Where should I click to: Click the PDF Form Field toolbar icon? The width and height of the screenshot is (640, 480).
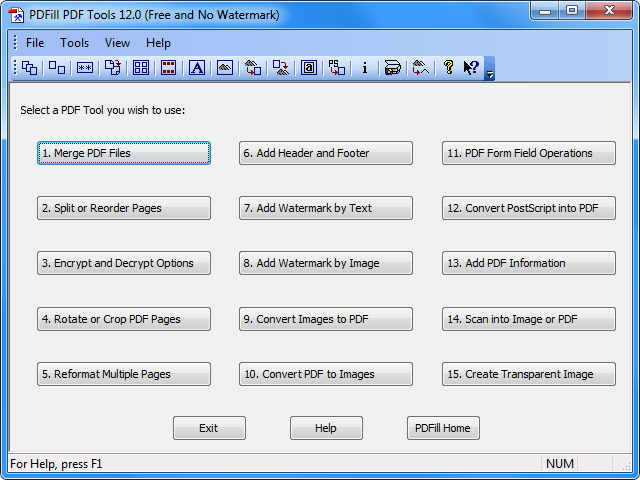pos(309,68)
